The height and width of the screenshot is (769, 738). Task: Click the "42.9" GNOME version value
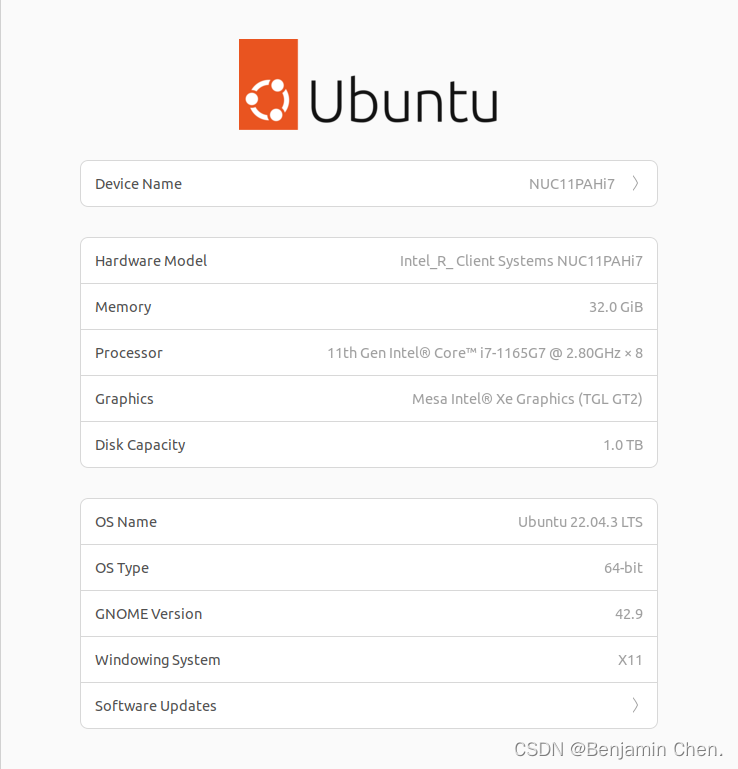pos(629,614)
